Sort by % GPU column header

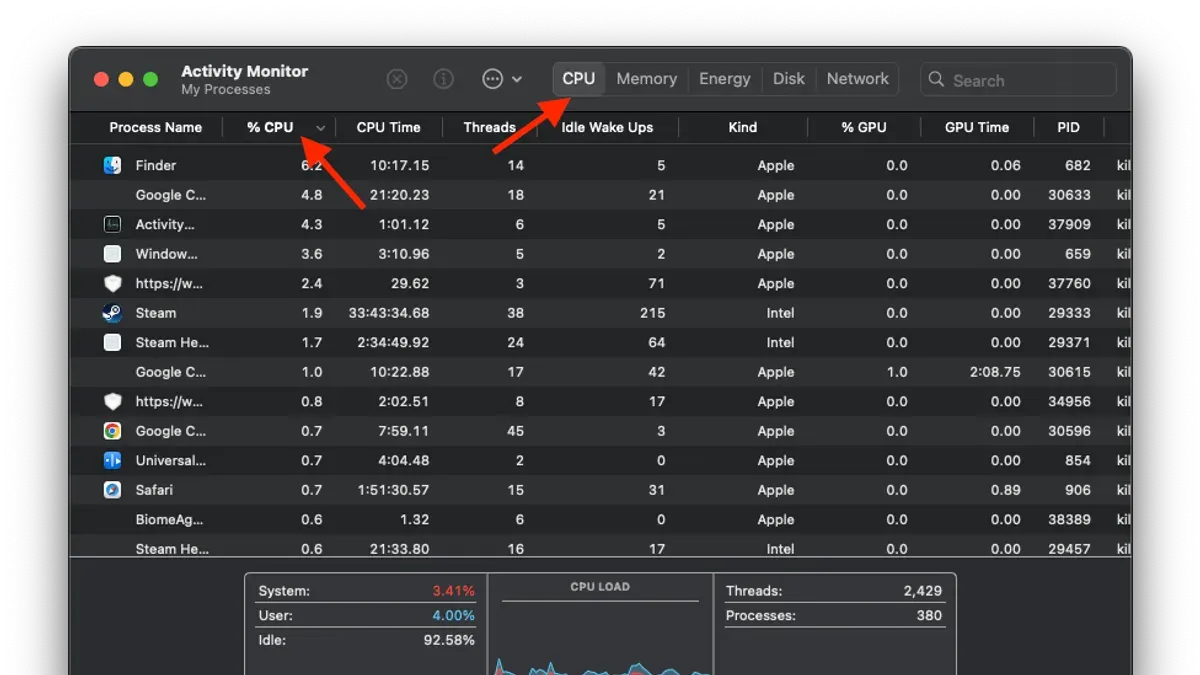pyautogui.click(x=863, y=127)
